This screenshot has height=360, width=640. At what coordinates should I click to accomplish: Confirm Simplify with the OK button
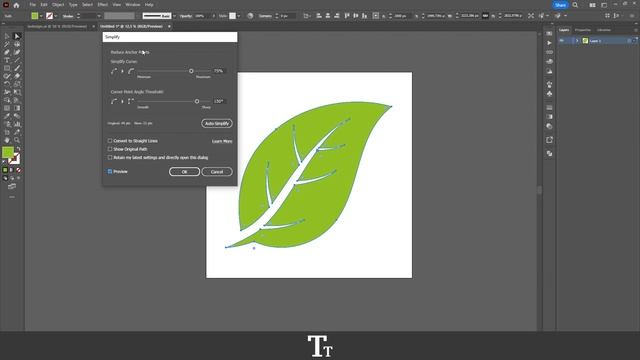[x=184, y=172]
